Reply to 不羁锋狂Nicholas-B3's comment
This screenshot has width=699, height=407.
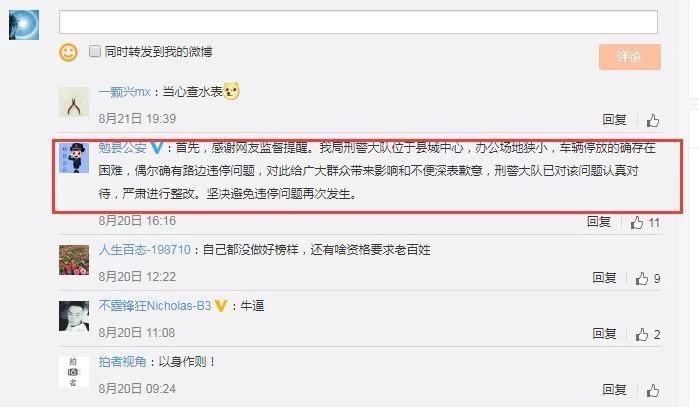604,333
